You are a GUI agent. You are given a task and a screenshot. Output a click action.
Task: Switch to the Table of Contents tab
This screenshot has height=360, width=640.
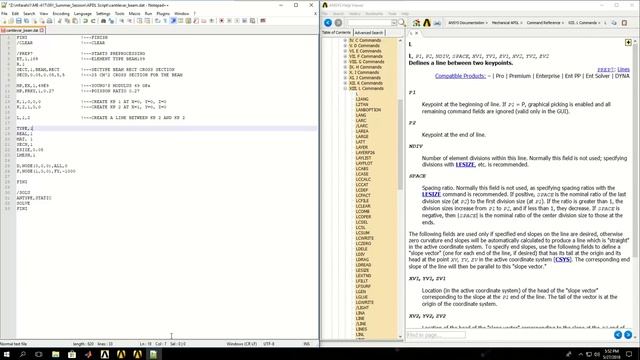click(x=336, y=32)
